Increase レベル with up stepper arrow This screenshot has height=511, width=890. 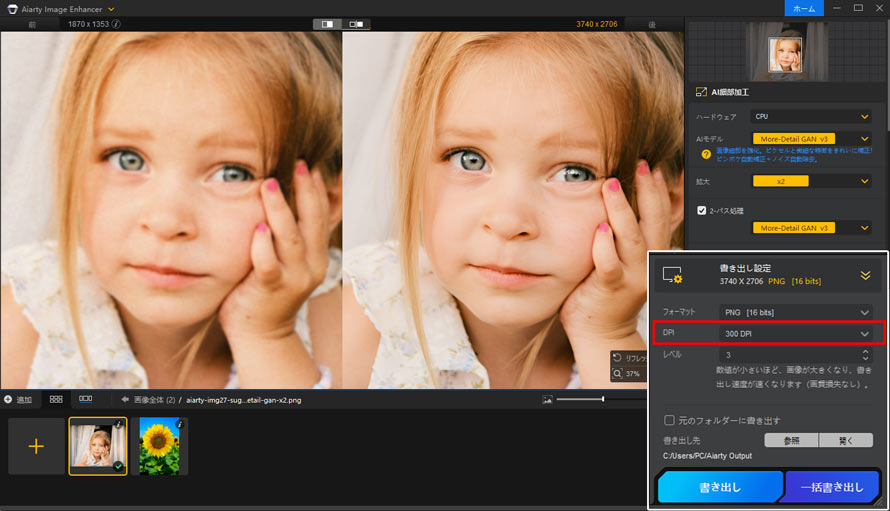point(865,351)
